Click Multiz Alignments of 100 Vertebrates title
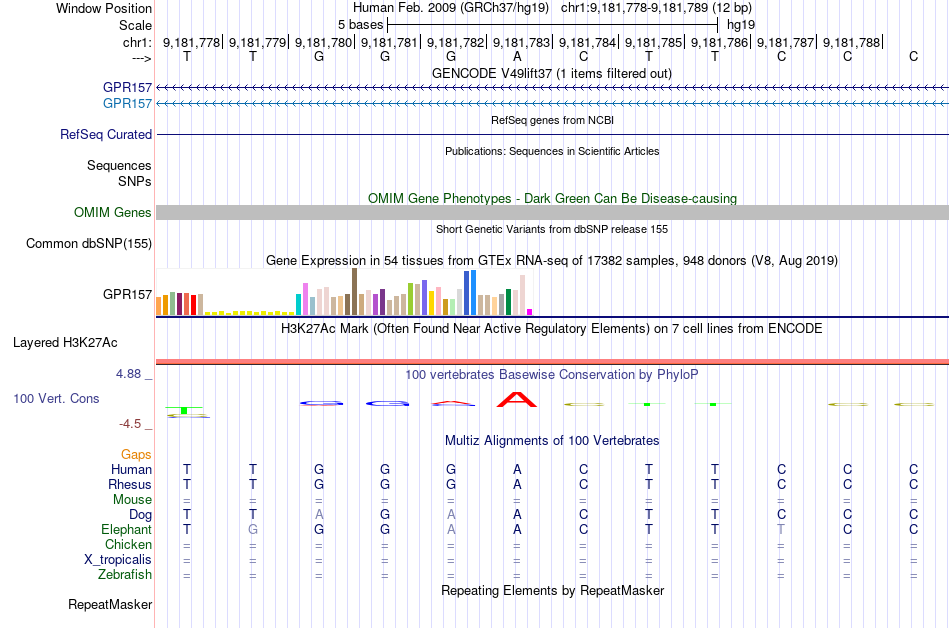Screen dimensions: 950x628 552,441
